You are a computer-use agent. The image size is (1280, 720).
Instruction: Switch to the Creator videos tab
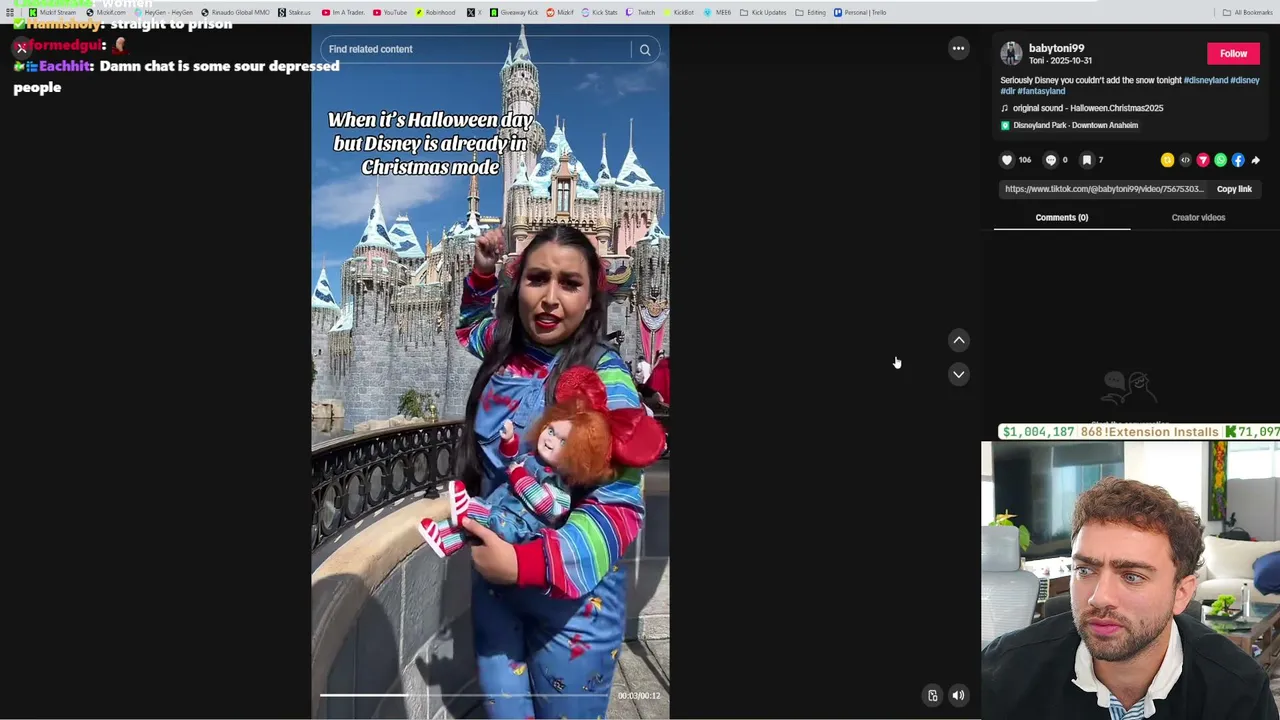click(x=1198, y=217)
